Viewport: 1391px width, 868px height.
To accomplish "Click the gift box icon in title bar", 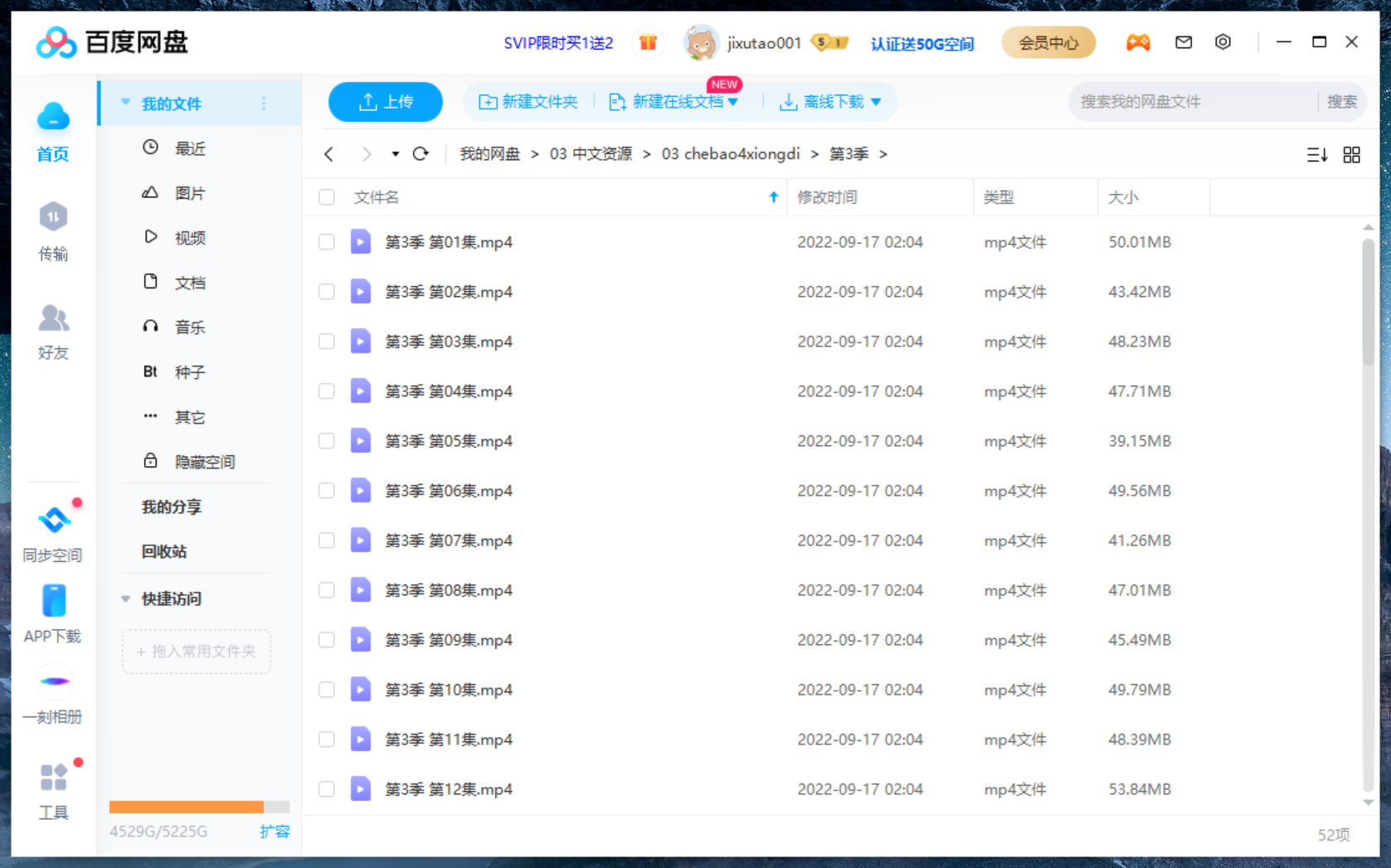I will click(648, 42).
